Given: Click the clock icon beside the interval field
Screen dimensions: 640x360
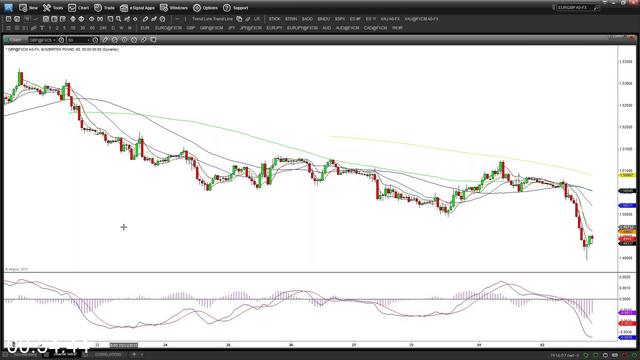Looking at the screenshot, I should tap(95, 40).
